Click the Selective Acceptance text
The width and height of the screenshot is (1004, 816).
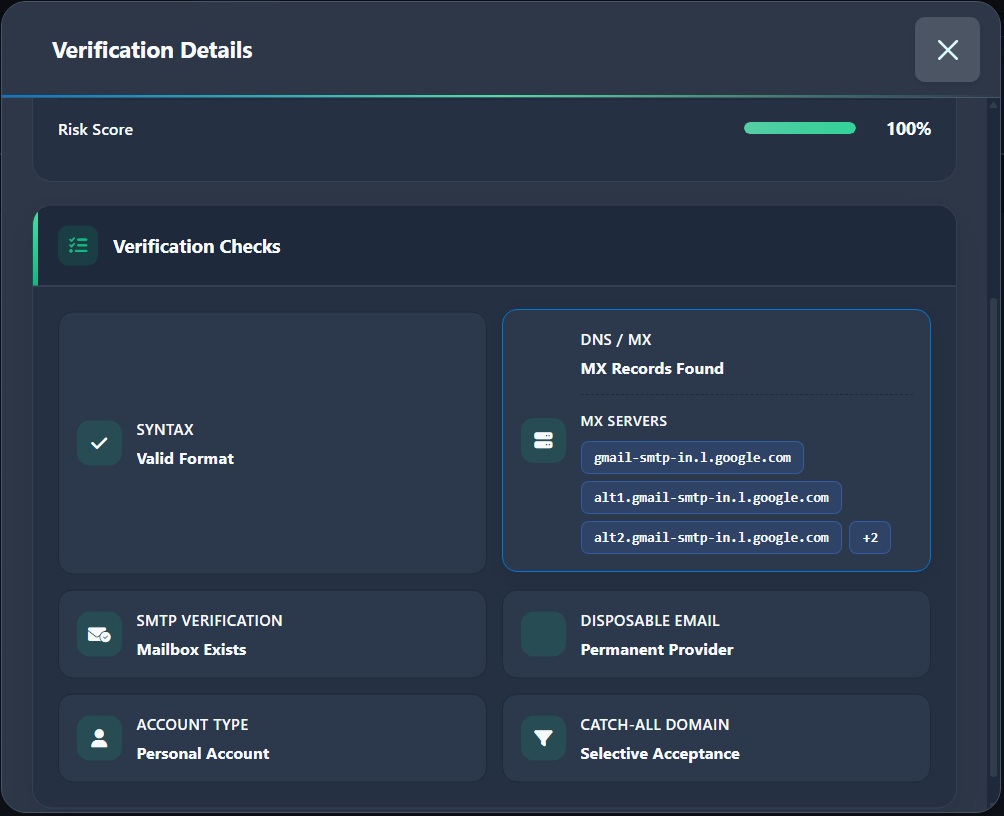pyautogui.click(x=660, y=753)
